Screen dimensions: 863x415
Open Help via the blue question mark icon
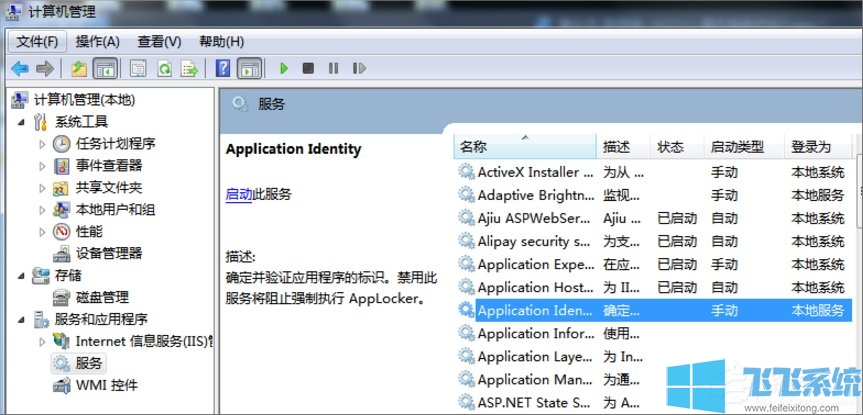tap(224, 69)
